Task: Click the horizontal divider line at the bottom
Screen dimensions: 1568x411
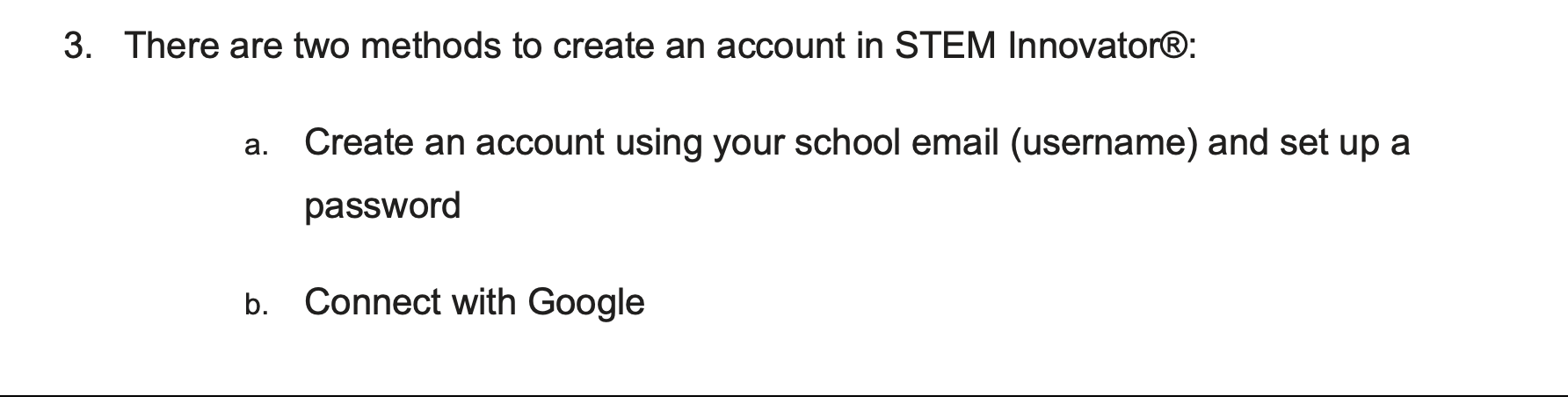Action: click(784, 395)
